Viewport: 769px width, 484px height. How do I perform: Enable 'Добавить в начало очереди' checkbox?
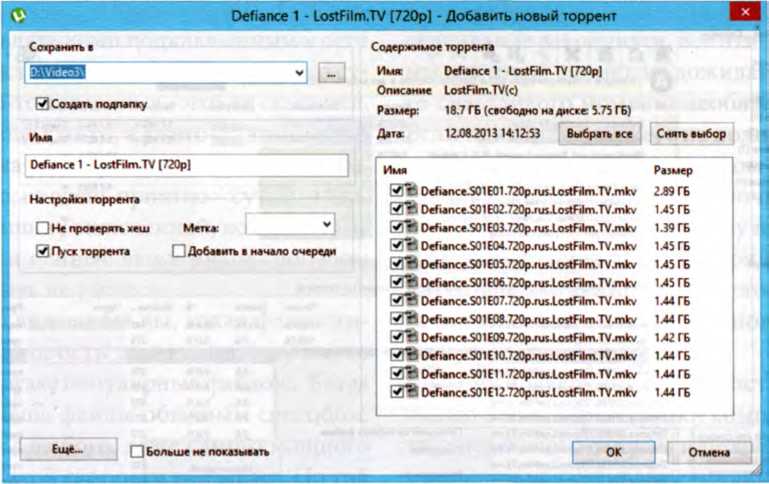click(x=179, y=252)
